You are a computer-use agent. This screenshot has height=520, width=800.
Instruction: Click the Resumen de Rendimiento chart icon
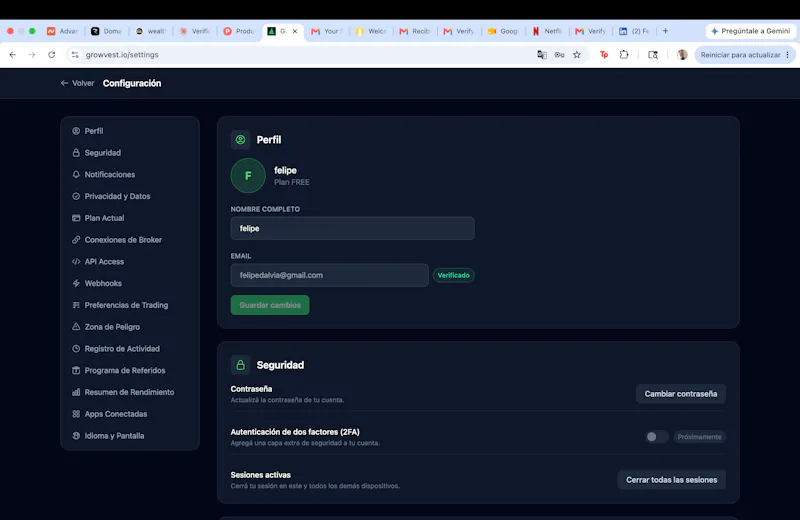tap(76, 392)
